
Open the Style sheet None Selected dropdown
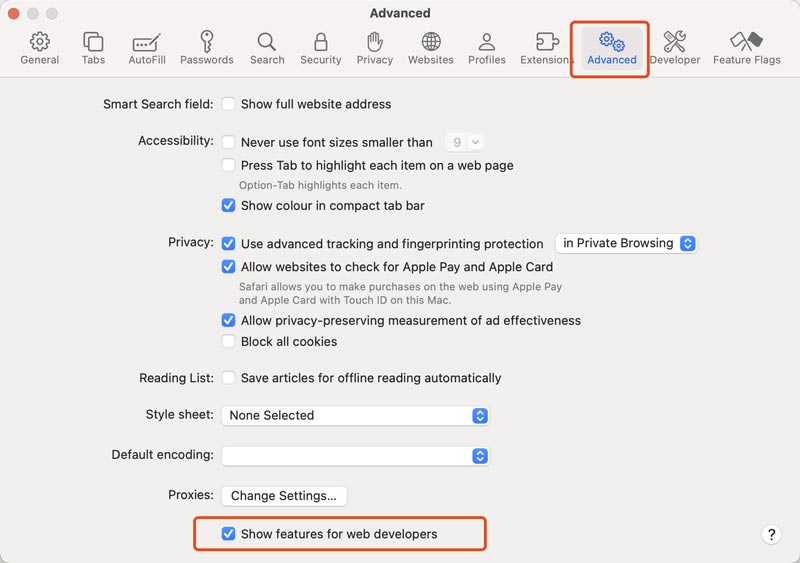(355, 415)
